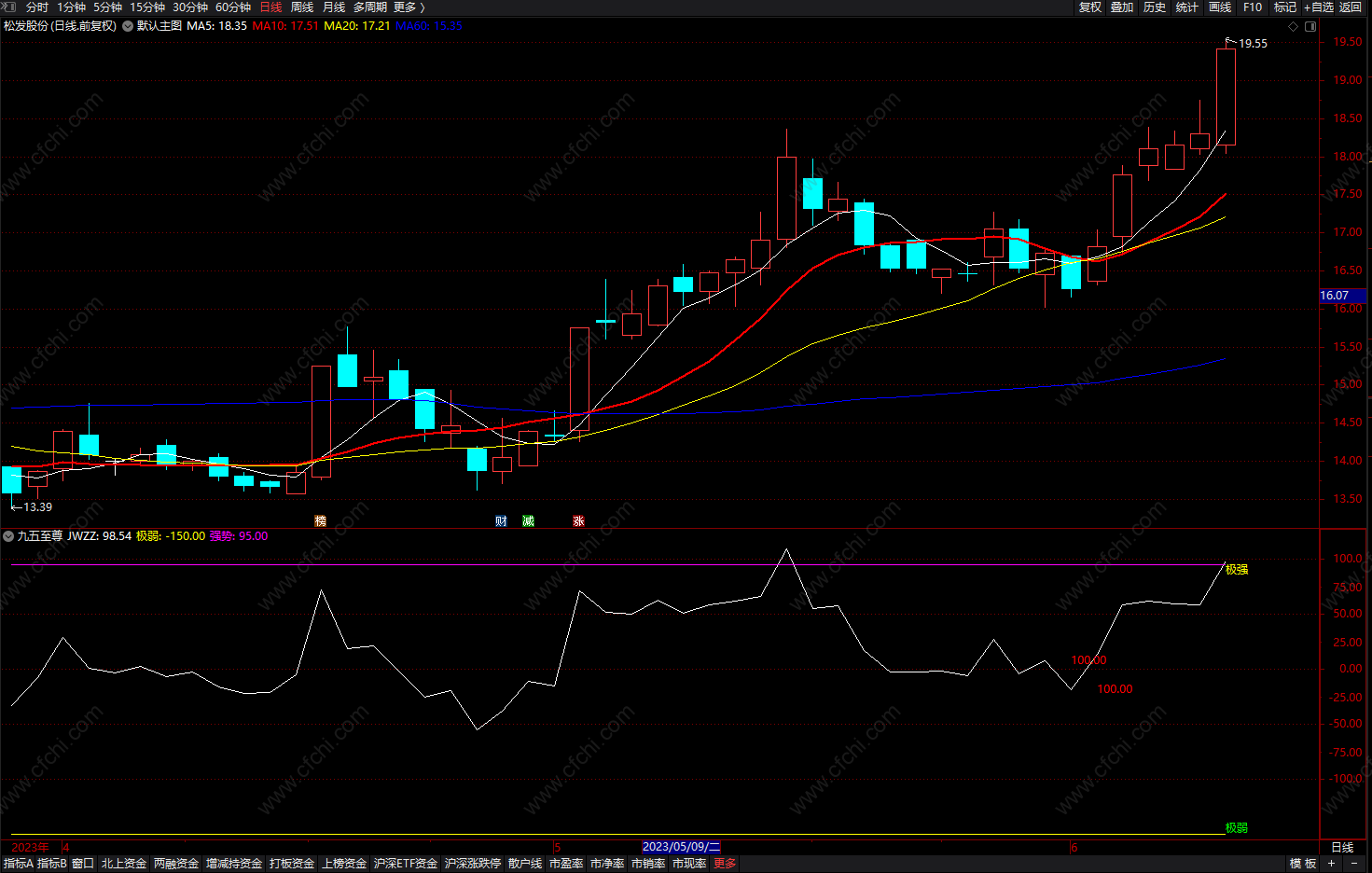Viewport: 1372px width, 873px height.
Task: Click the 2023/05/09/二 date marker
Action: [682, 847]
